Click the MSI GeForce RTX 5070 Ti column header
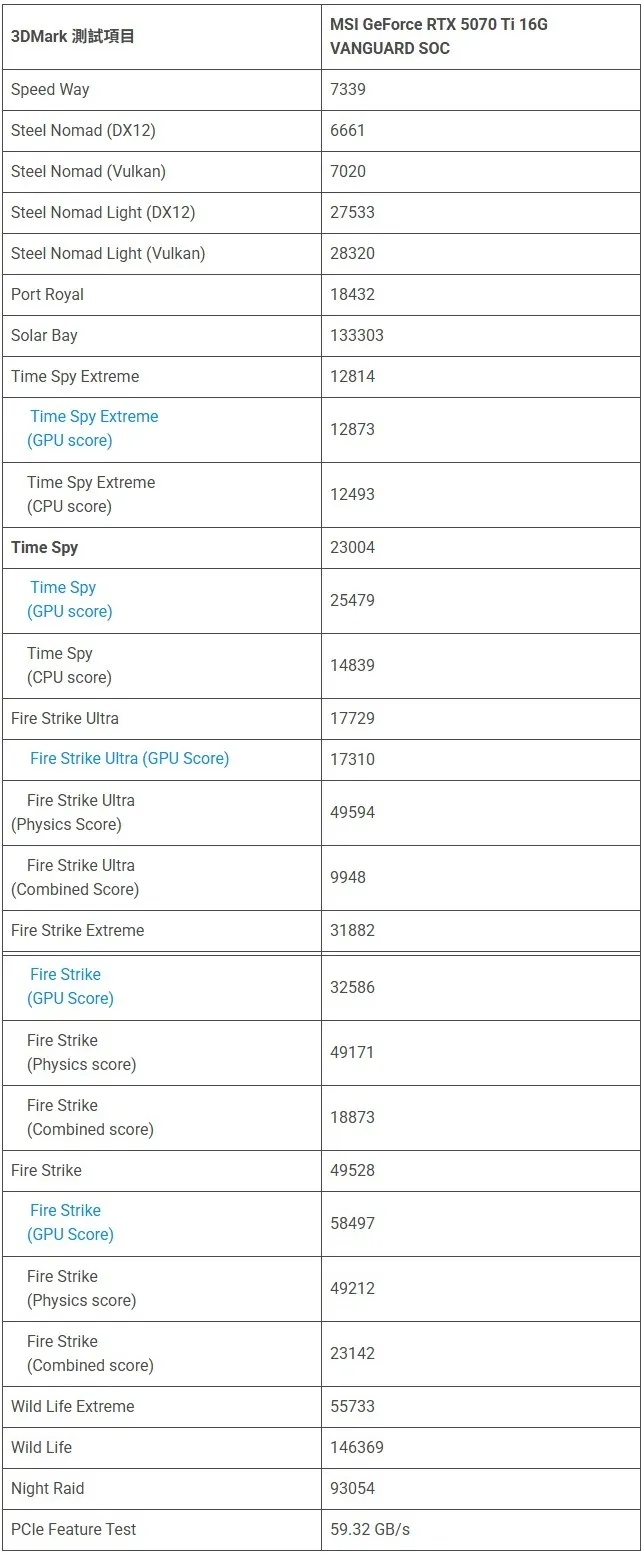This screenshot has width=642, height=1555. [439, 36]
